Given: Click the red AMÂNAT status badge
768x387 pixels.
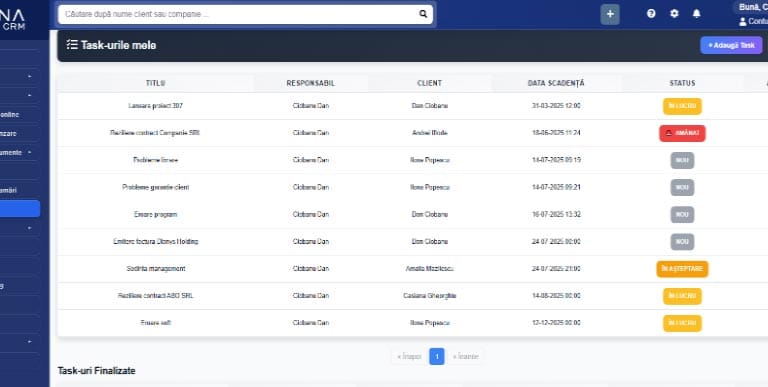Looking at the screenshot, I should pos(682,133).
